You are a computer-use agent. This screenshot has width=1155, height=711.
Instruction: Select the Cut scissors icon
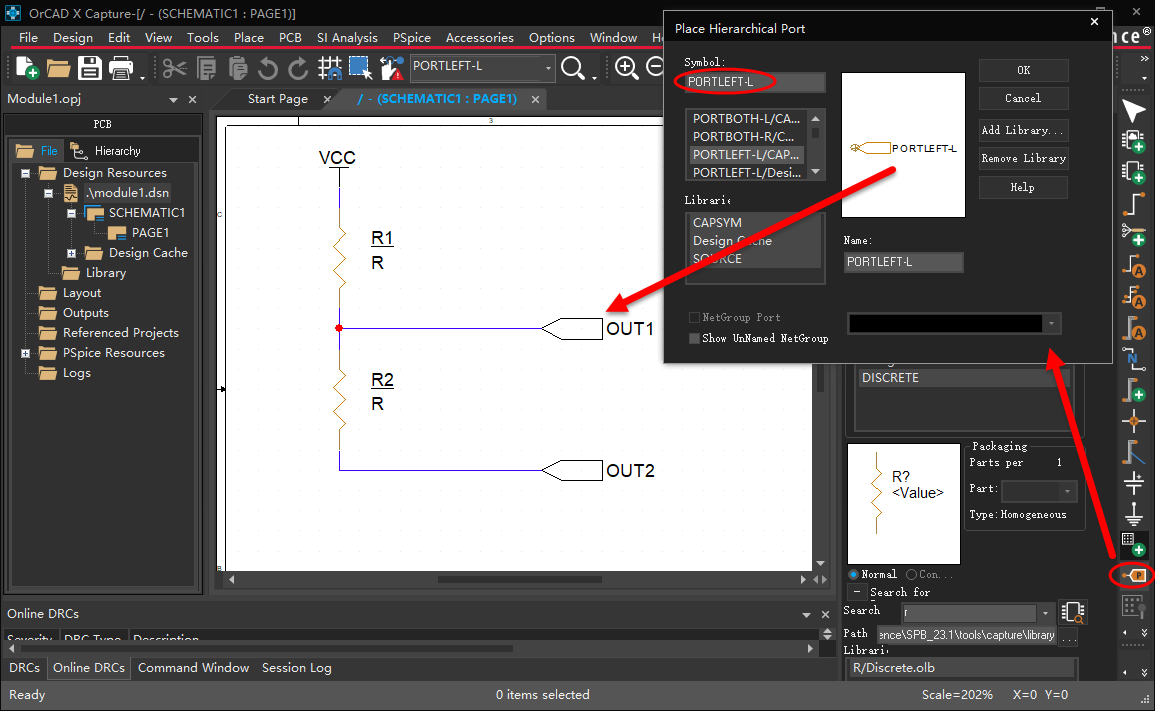click(175, 68)
